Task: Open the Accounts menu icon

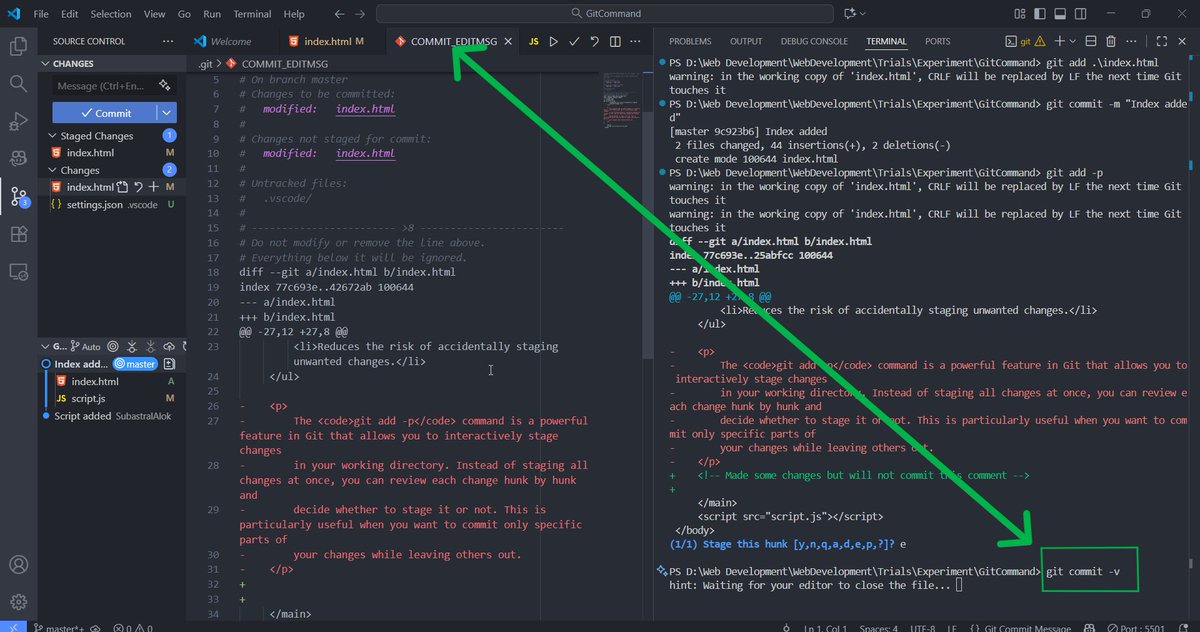Action: [17, 564]
